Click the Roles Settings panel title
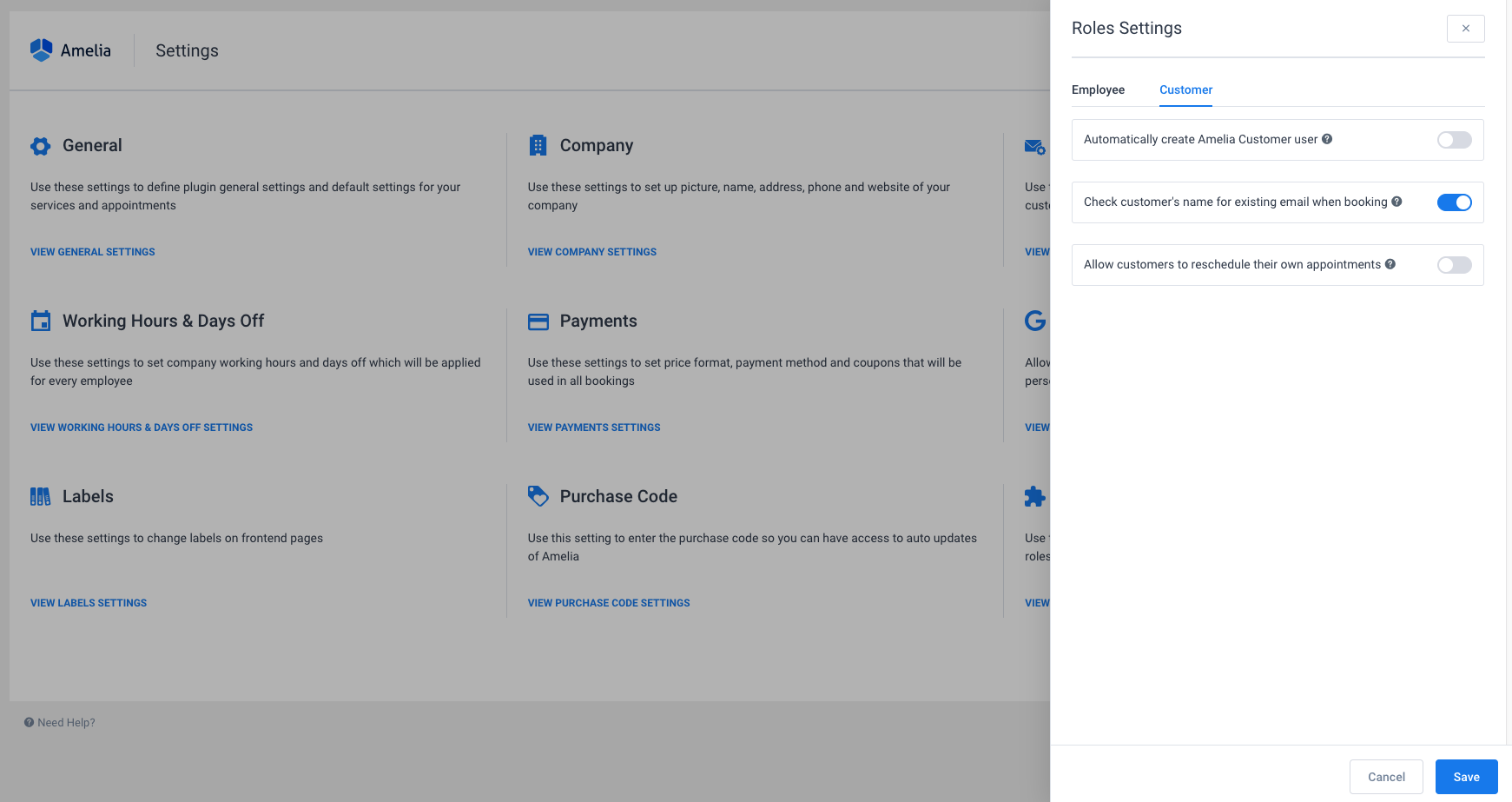1512x802 pixels. click(x=1126, y=28)
